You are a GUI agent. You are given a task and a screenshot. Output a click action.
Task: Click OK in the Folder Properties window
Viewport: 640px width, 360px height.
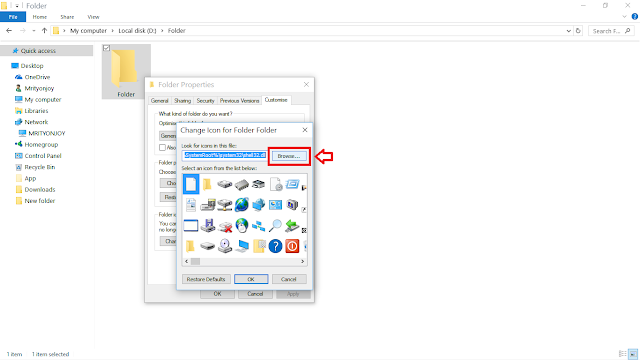pos(218,294)
